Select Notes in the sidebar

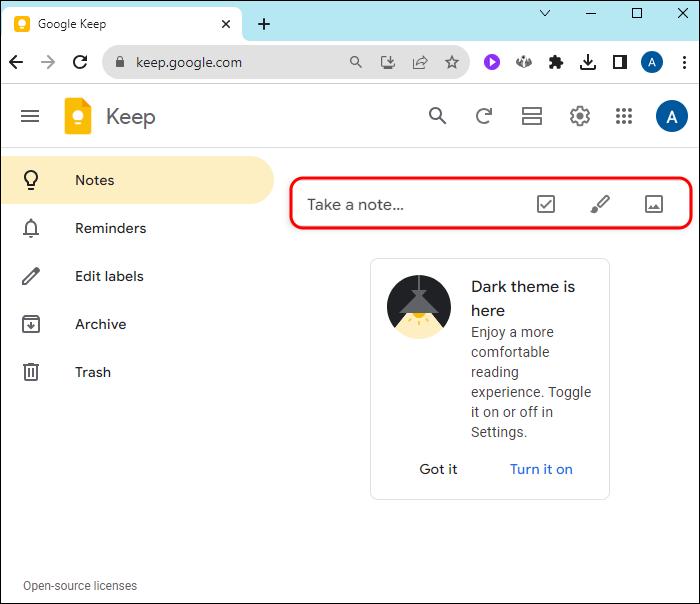pyautogui.click(x=137, y=180)
